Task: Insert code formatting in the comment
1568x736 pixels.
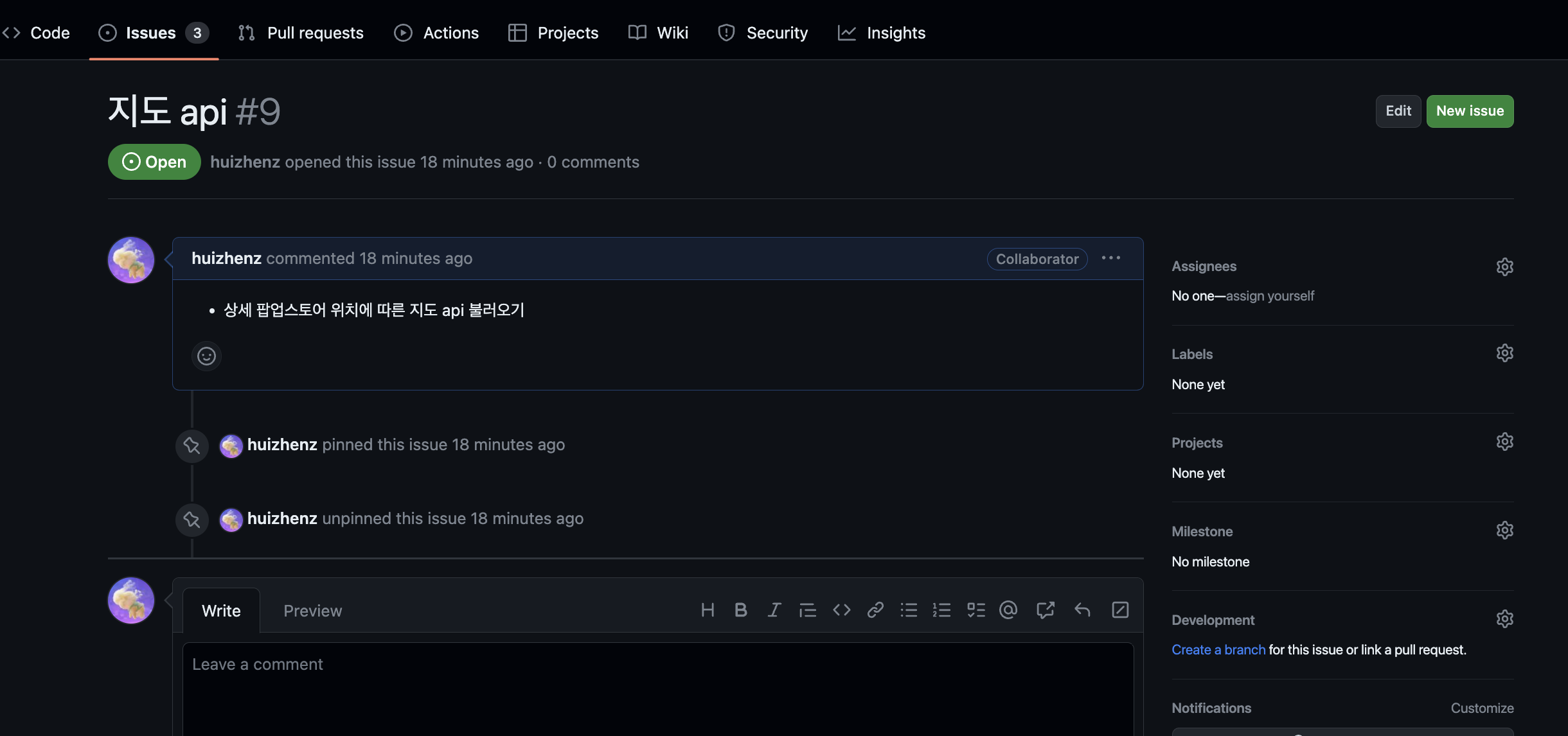Action: click(841, 610)
